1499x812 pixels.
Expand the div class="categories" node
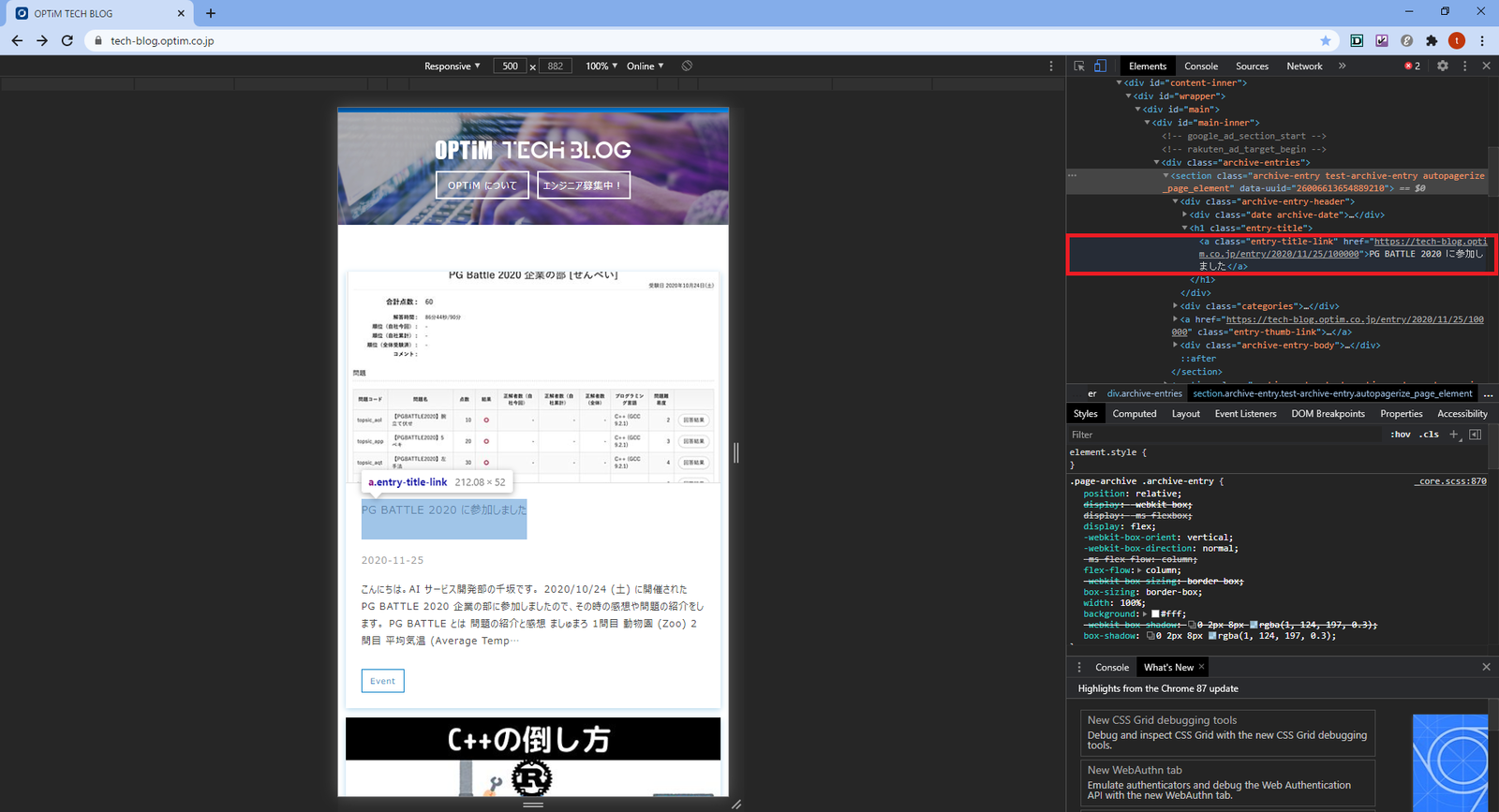click(1175, 305)
